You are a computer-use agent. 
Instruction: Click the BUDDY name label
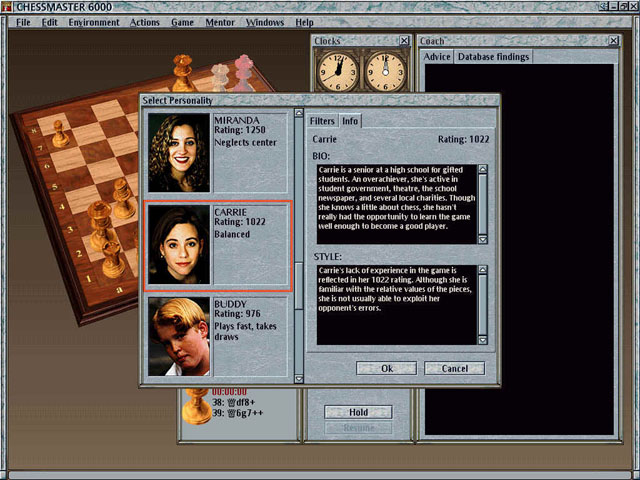coord(231,304)
